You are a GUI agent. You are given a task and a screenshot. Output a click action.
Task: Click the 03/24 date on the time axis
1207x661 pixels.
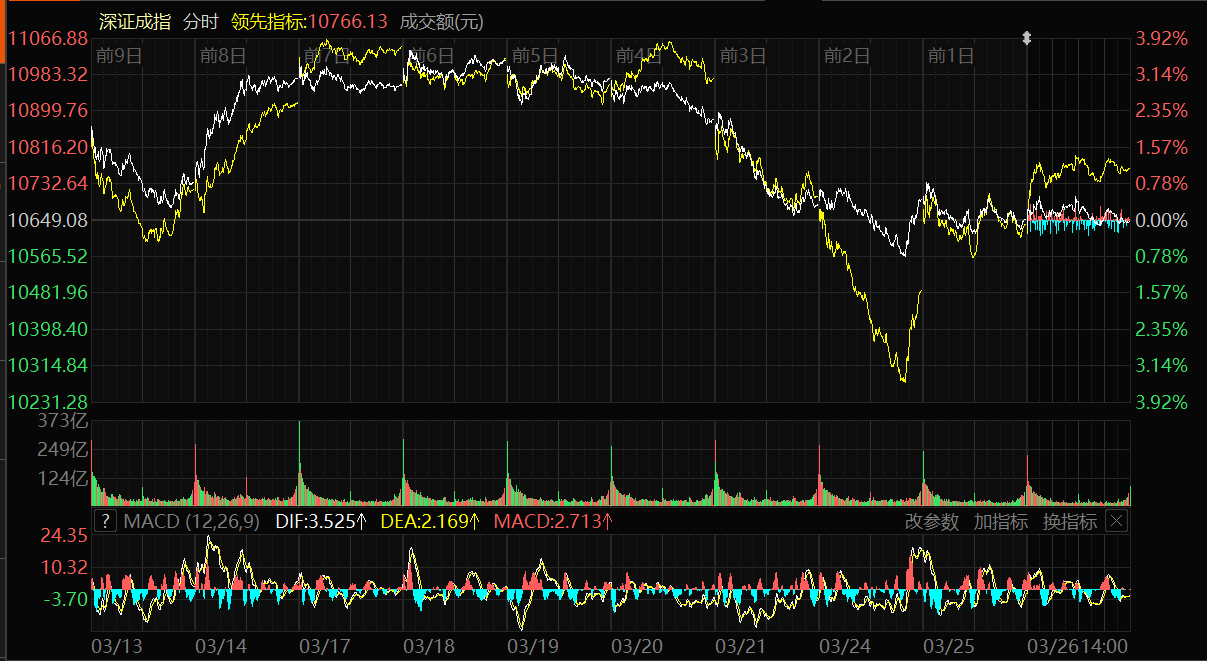click(x=845, y=647)
